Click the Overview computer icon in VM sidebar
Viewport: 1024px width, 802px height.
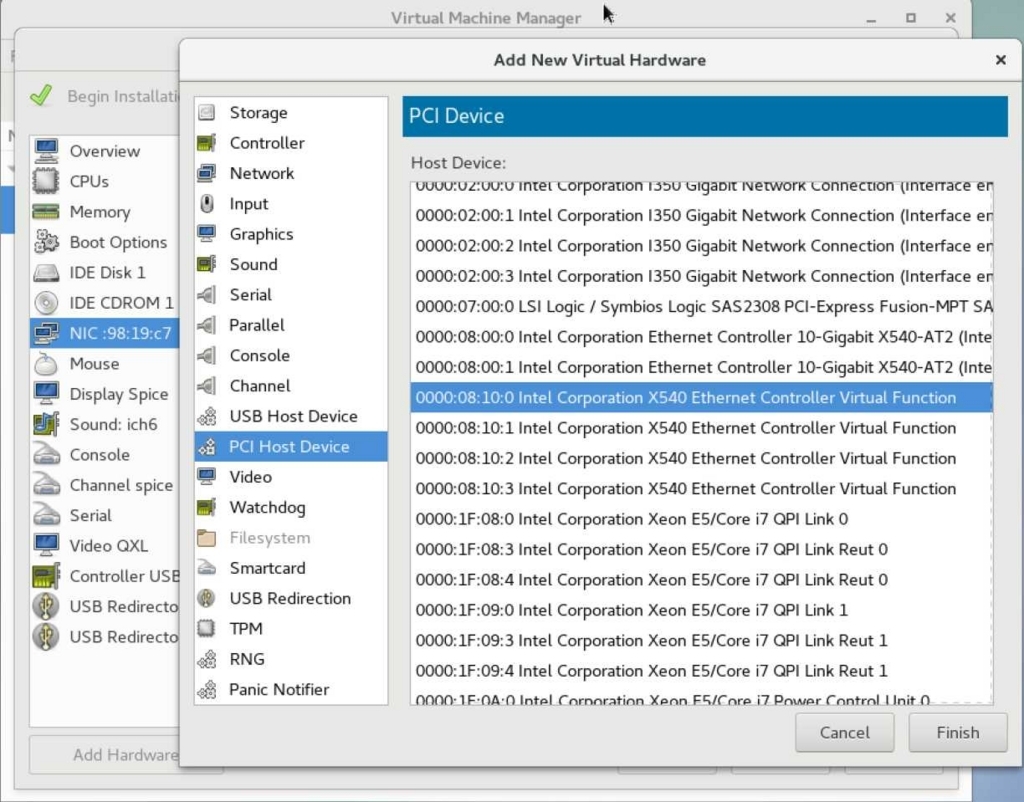(46, 151)
